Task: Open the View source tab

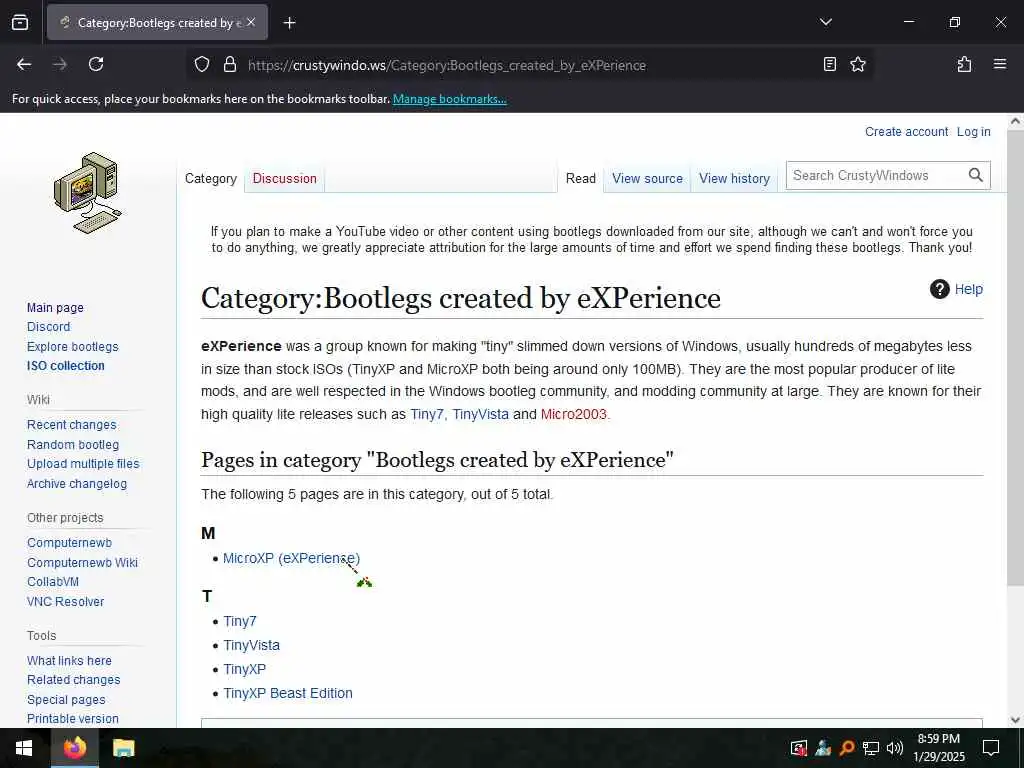Action: [x=647, y=178]
